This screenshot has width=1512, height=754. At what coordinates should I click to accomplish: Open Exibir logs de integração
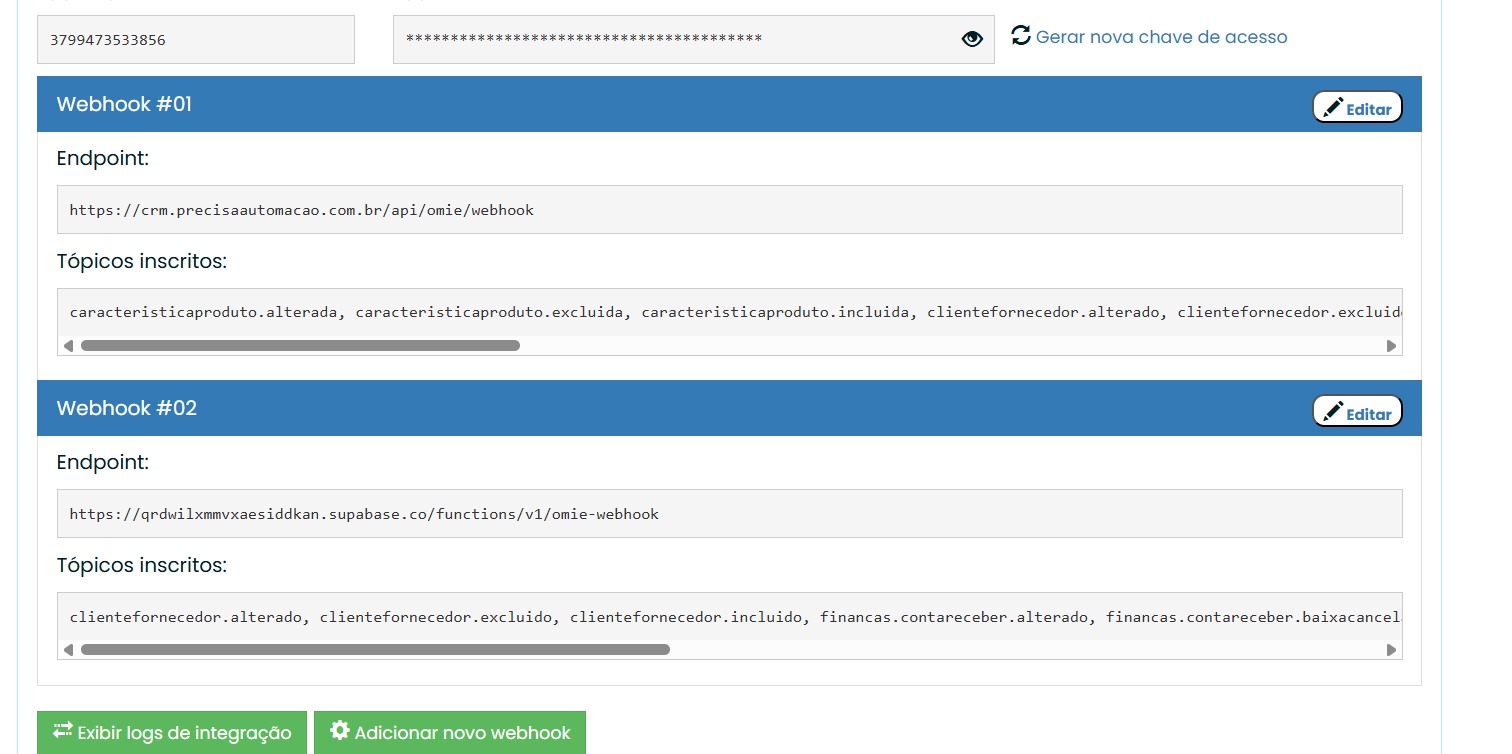pyautogui.click(x=171, y=732)
